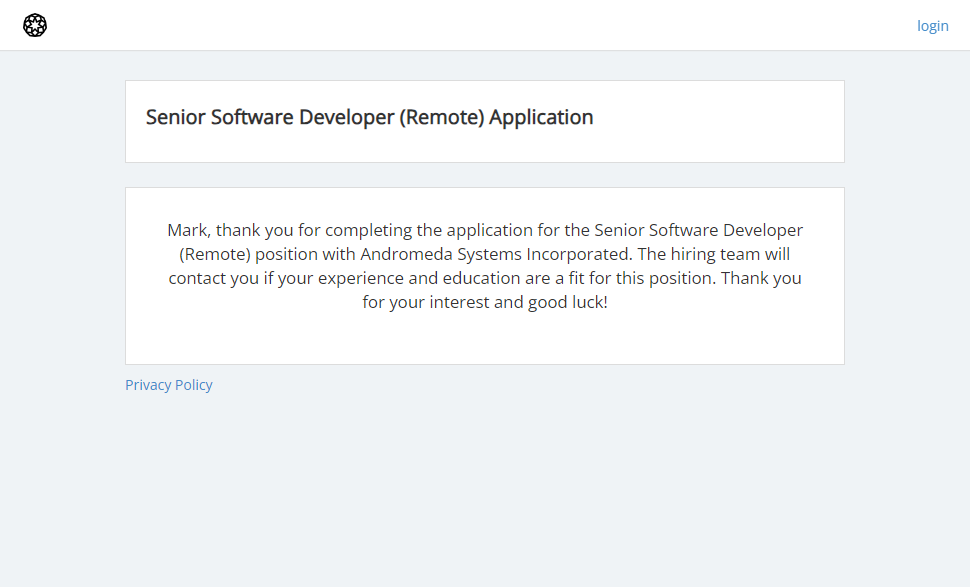Viewport: 970px width, 587px height.
Task: Open the login link
Action: tap(932, 26)
